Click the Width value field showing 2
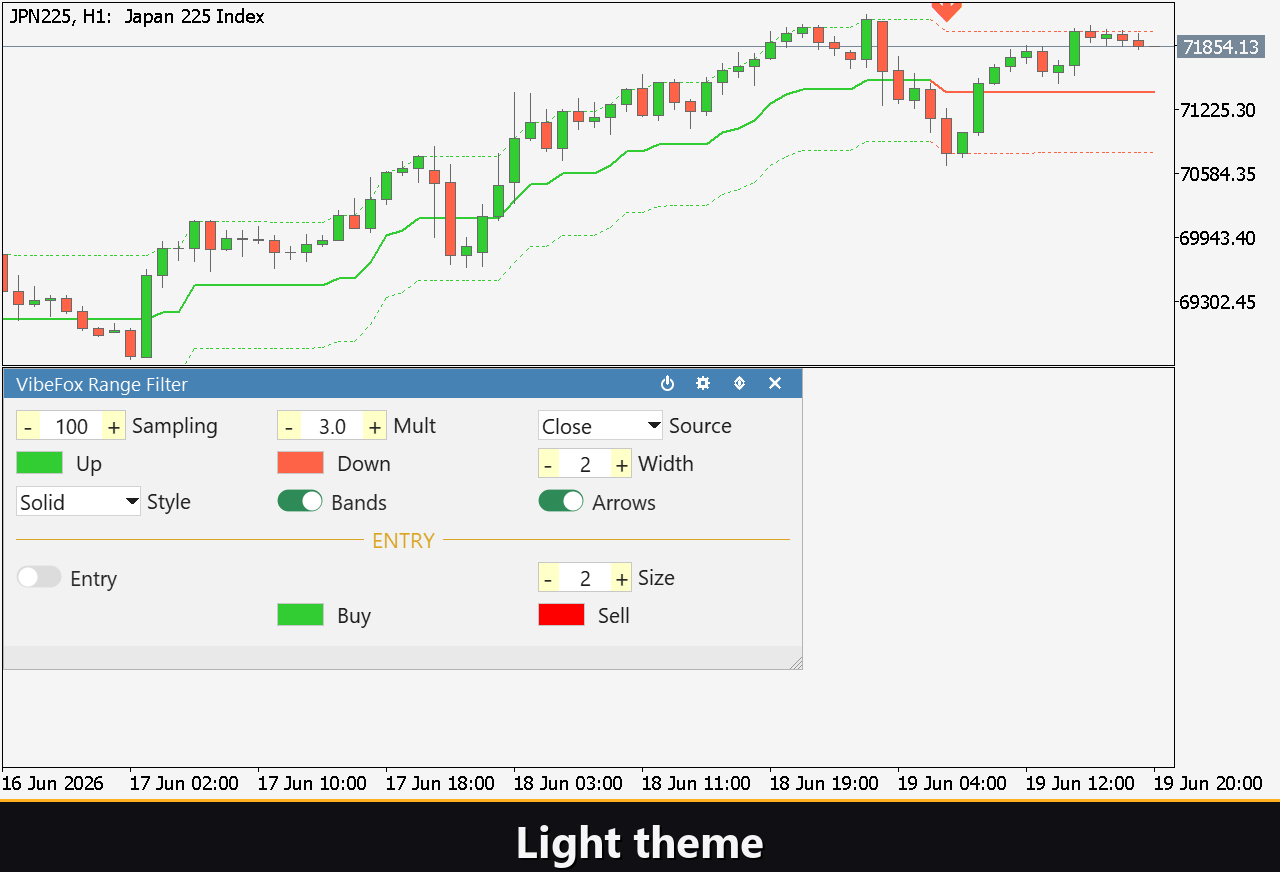Image resolution: width=1280 pixels, height=872 pixels. tap(585, 464)
